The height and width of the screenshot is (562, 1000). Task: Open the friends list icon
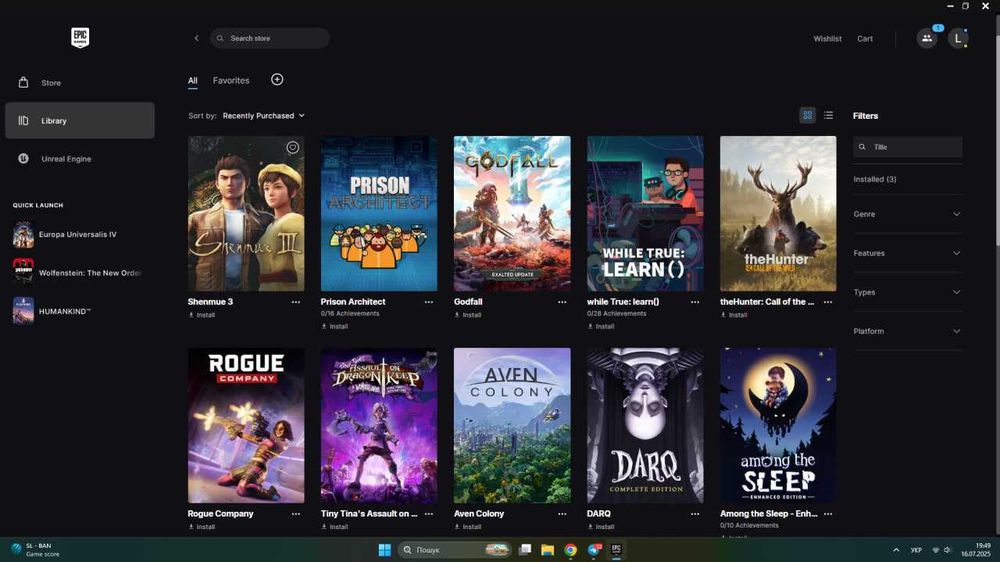click(927, 38)
